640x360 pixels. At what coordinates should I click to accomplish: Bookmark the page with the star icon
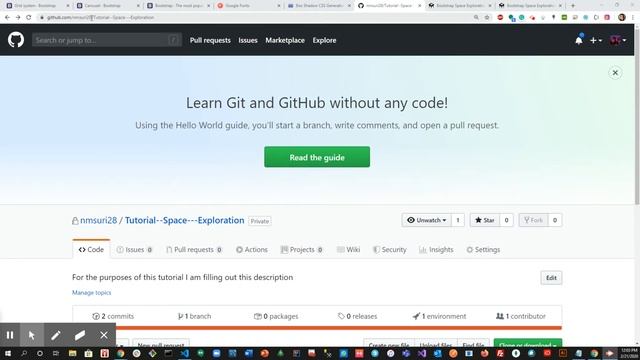(x=487, y=18)
